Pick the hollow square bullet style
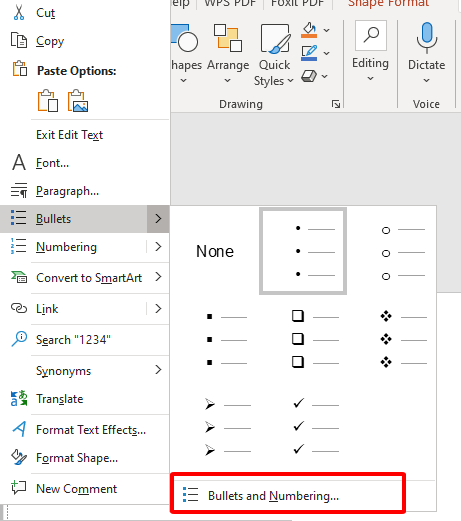 point(315,339)
